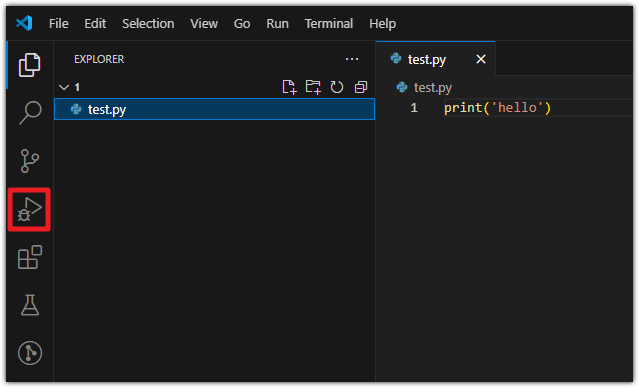Collapse the folder 1 chevron
The width and height of the screenshot is (639, 388).
click(64, 87)
